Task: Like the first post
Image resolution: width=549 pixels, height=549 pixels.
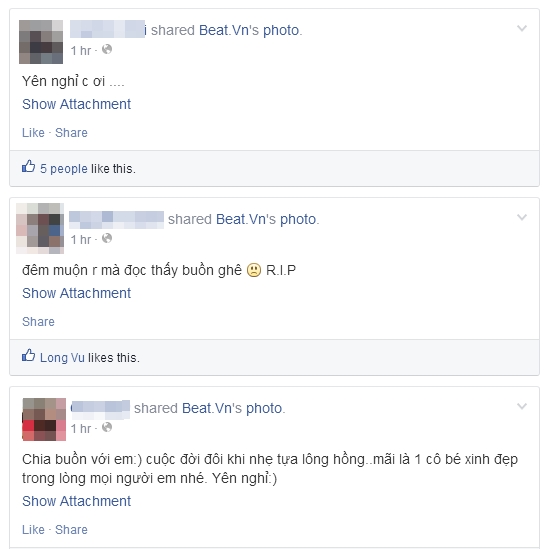Action: click(x=33, y=133)
